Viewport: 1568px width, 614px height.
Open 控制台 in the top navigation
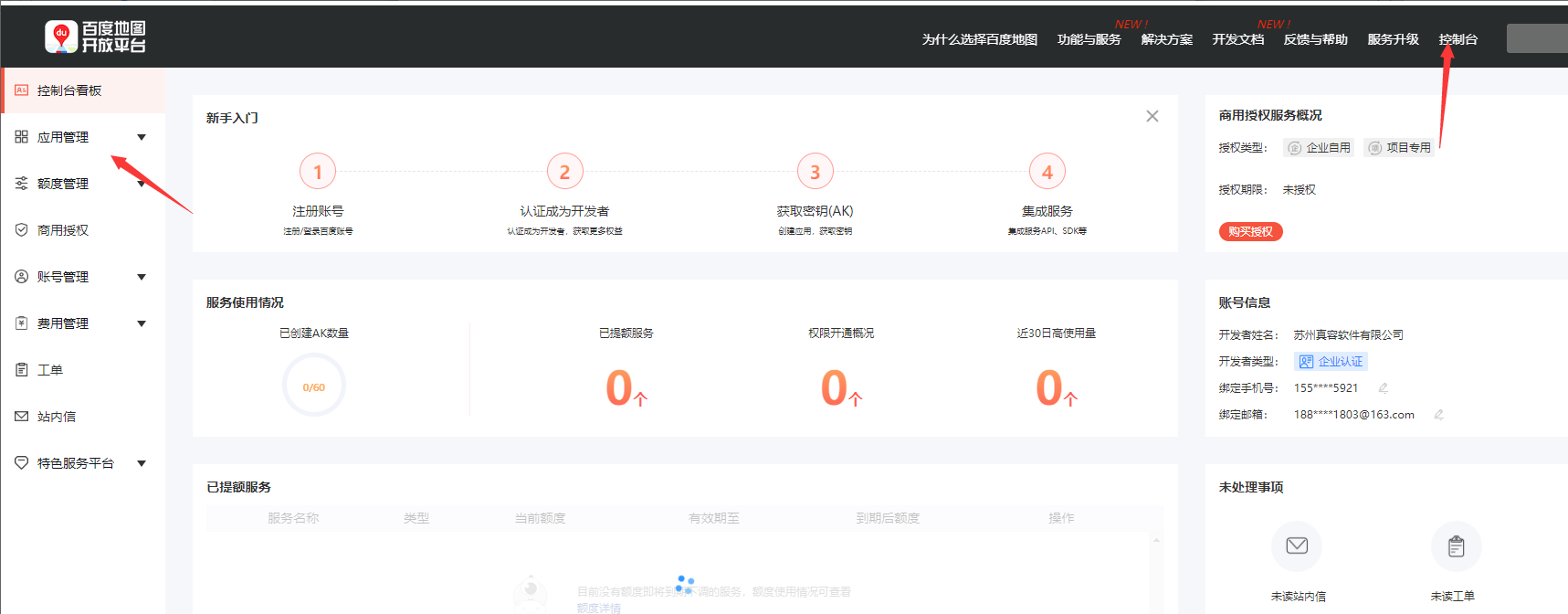point(1458,39)
